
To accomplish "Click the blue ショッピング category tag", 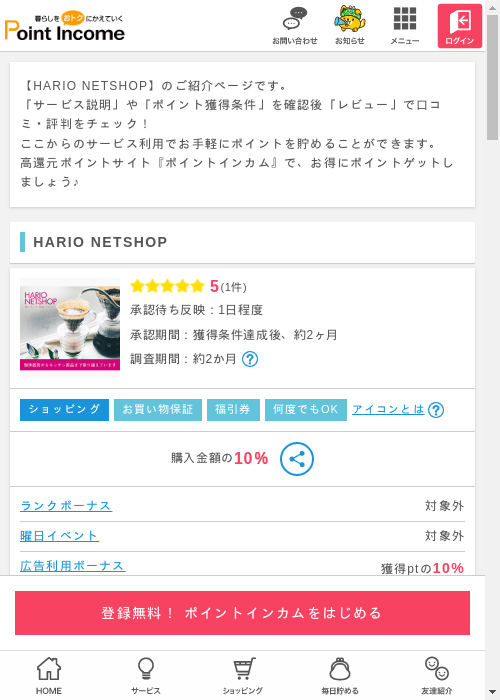I will coord(64,410).
